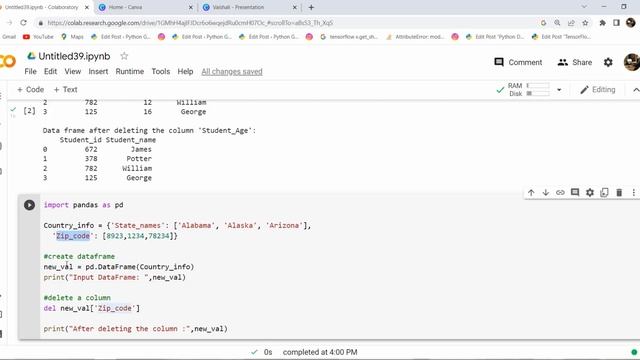This screenshot has width=640, height=360.
Task: Move the cell up with arrow icon
Action: coord(531,193)
